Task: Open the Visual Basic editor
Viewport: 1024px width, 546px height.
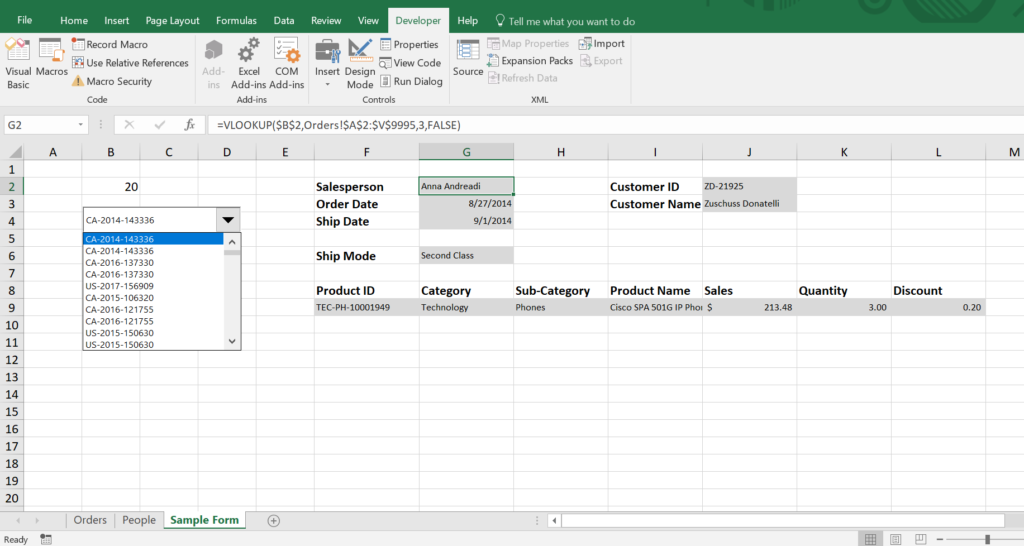Action: point(18,64)
